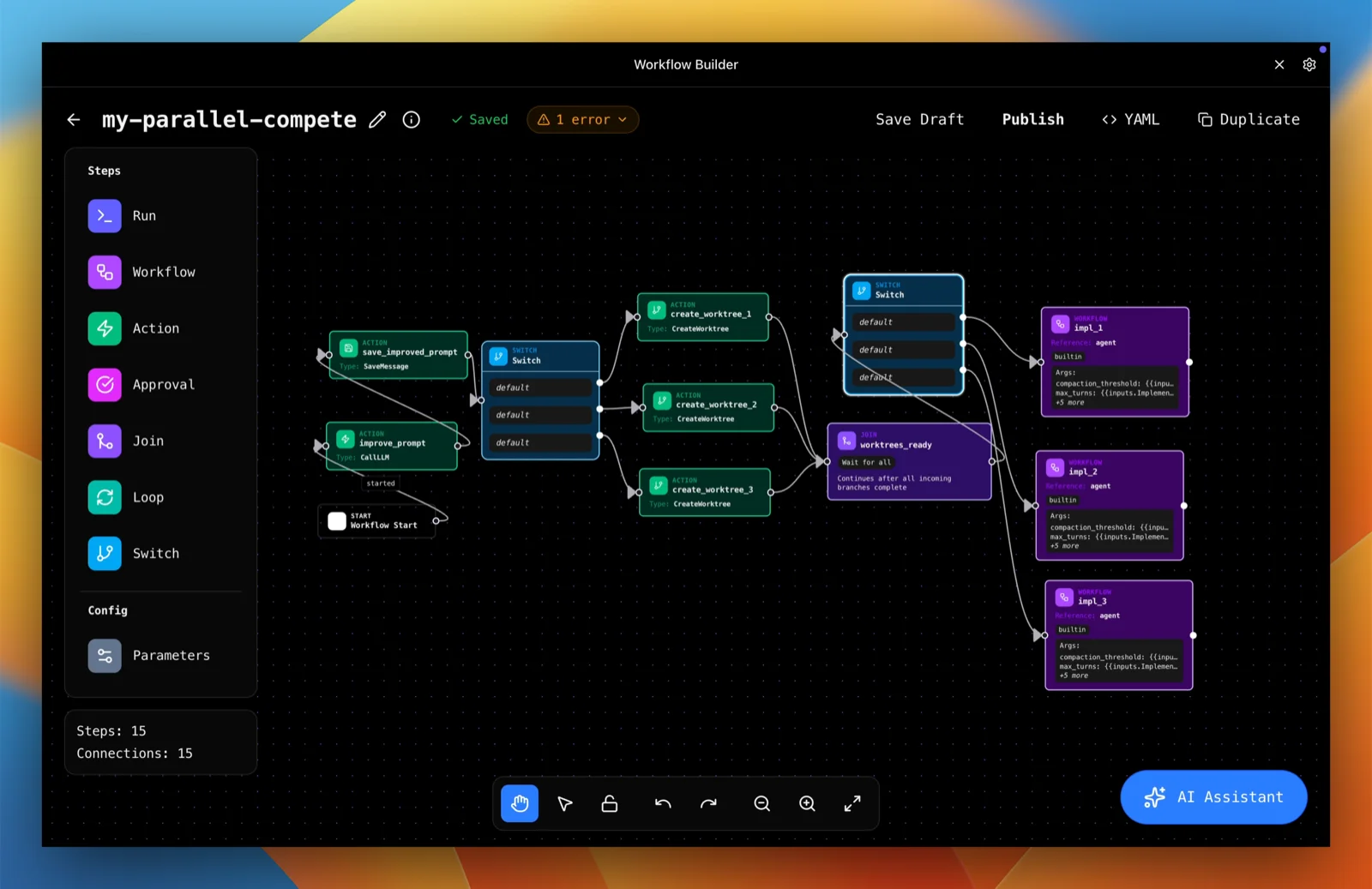Viewport: 1372px width, 889px height.
Task: Fit canvas to screen with expand icon
Action: pyautogui.click(x=852, y=803)
